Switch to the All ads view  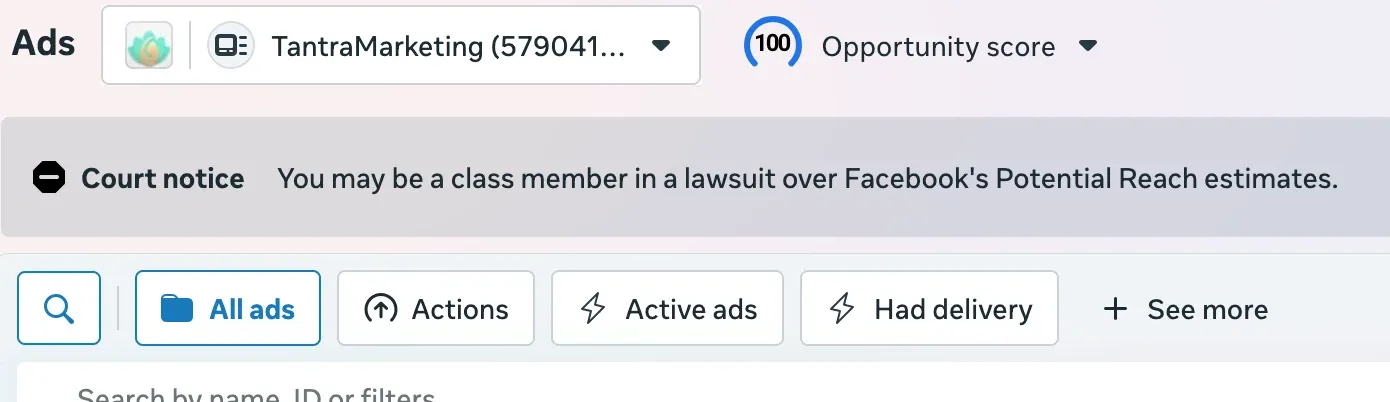click(228, 308)
